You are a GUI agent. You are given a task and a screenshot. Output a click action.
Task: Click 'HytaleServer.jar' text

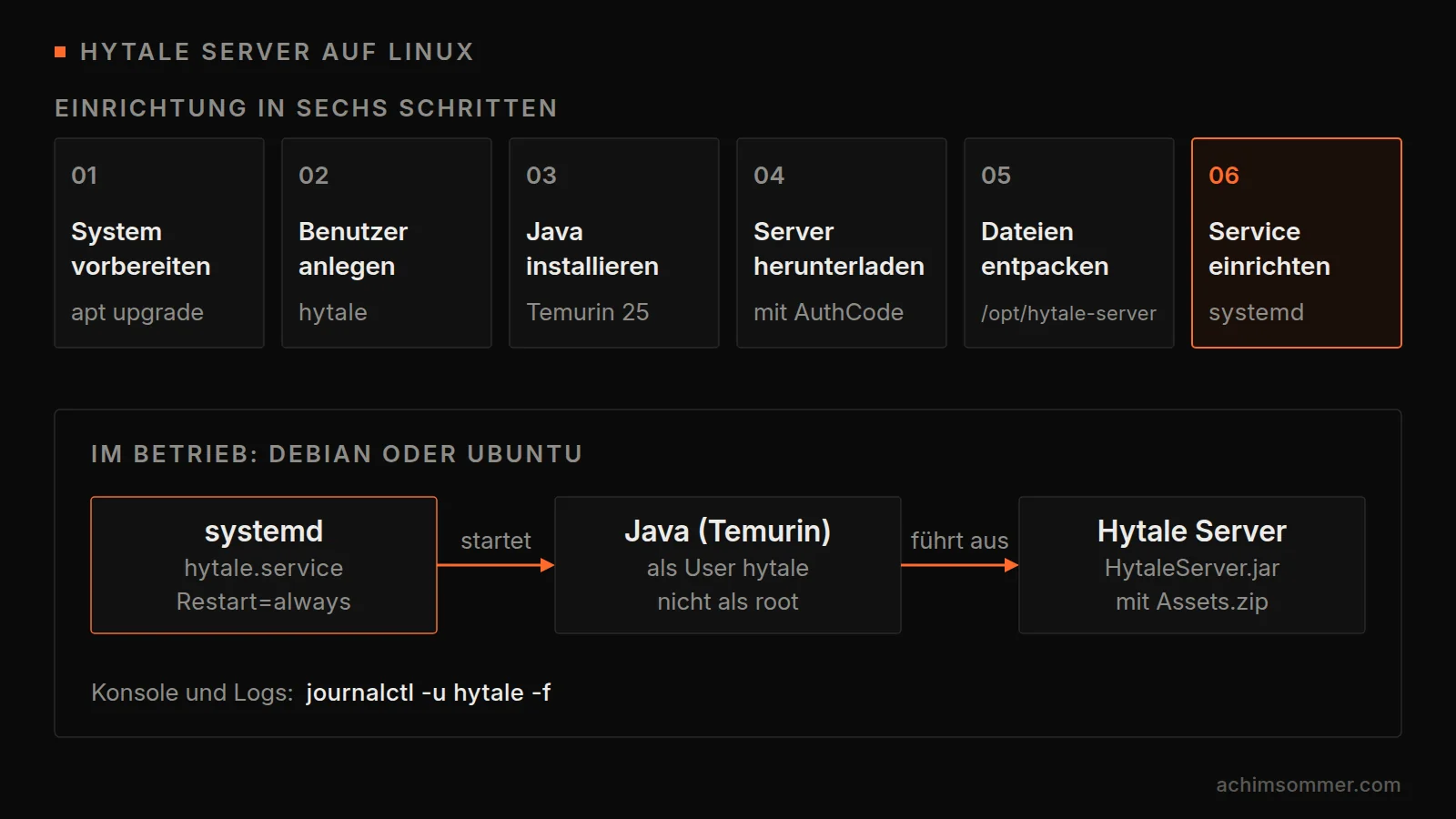(1192, 568)
